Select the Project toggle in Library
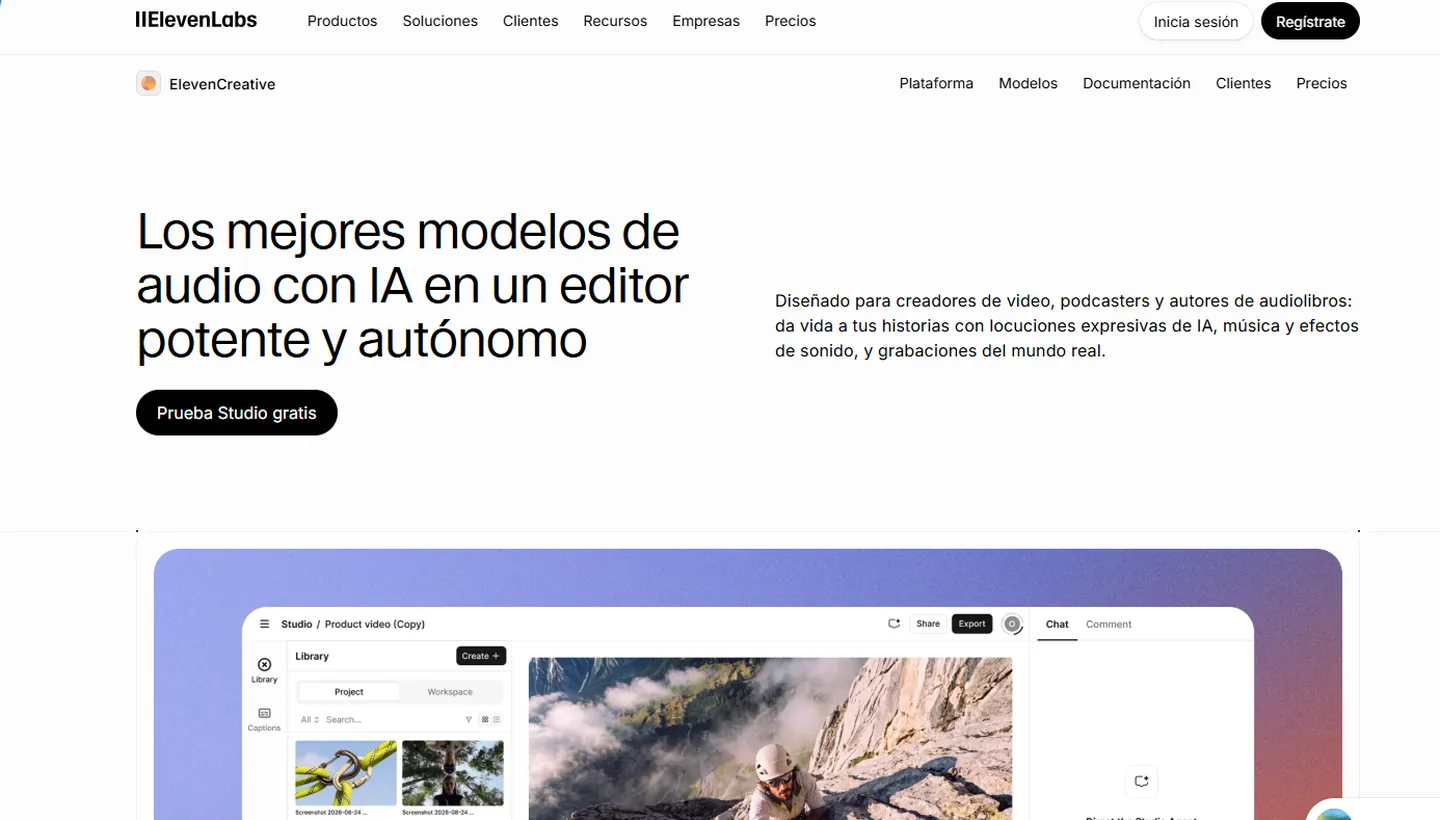This screenshot has height=820, width=1440. click(x=349, y=692)
